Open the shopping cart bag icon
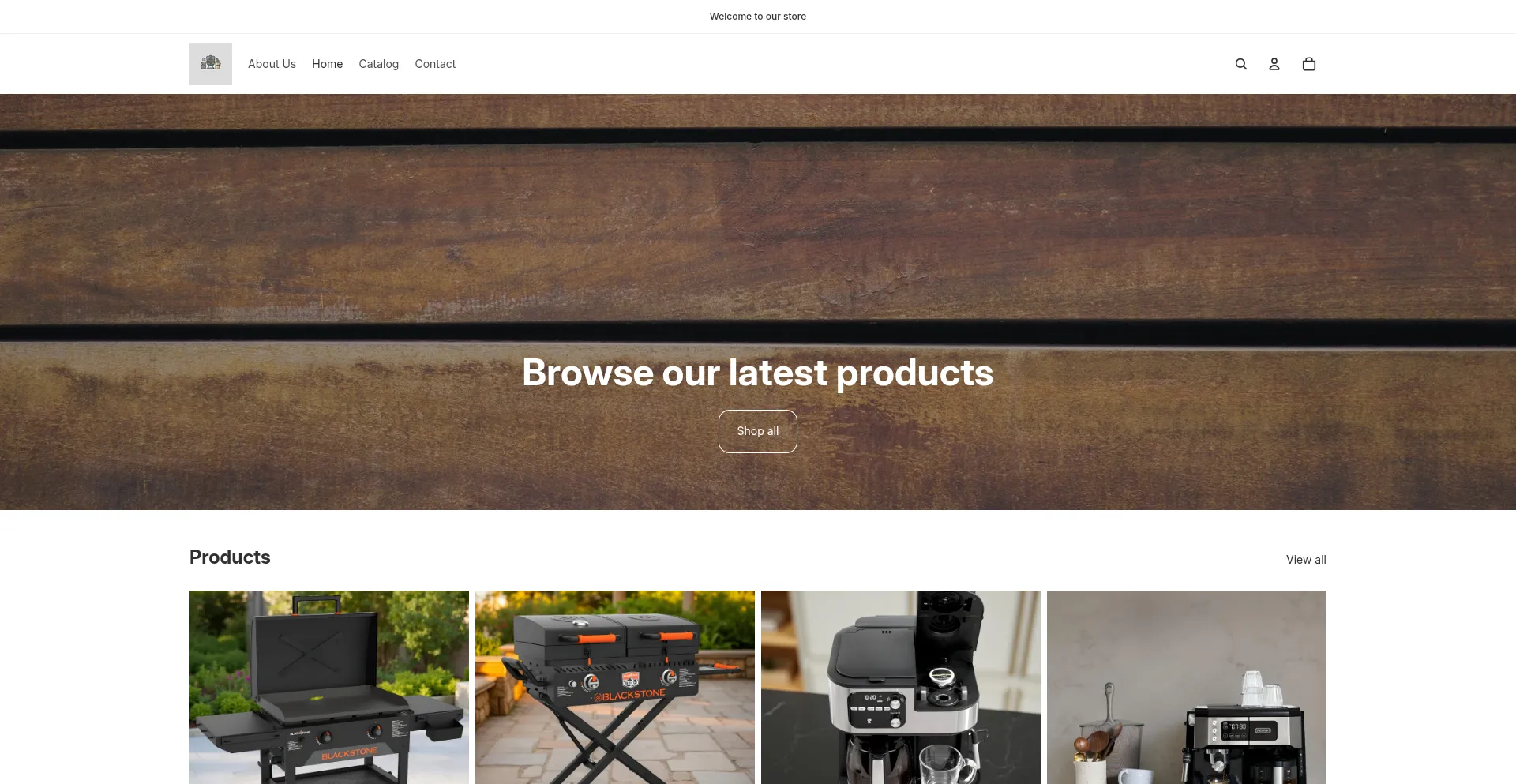1516x784 pixels. click(x=1308, y=64)
